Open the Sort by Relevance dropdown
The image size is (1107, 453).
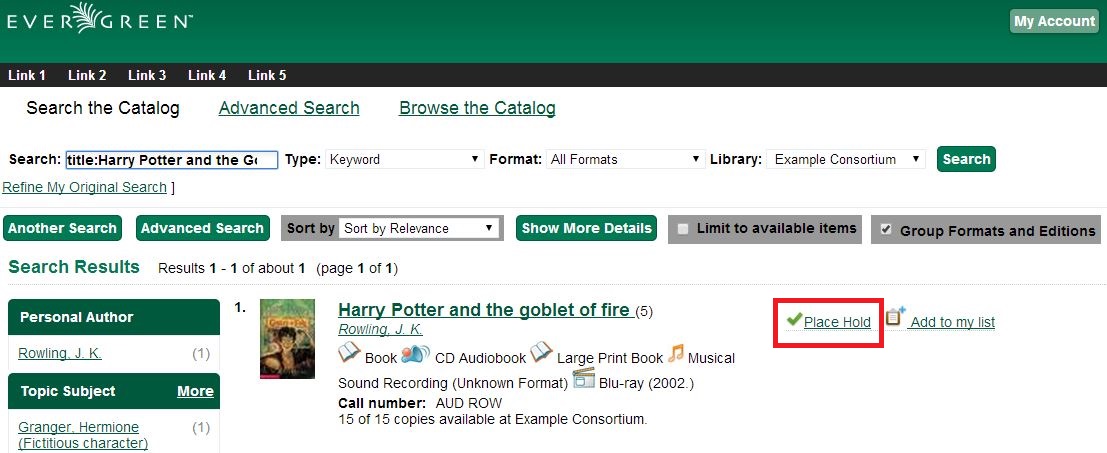coord(419,229)
